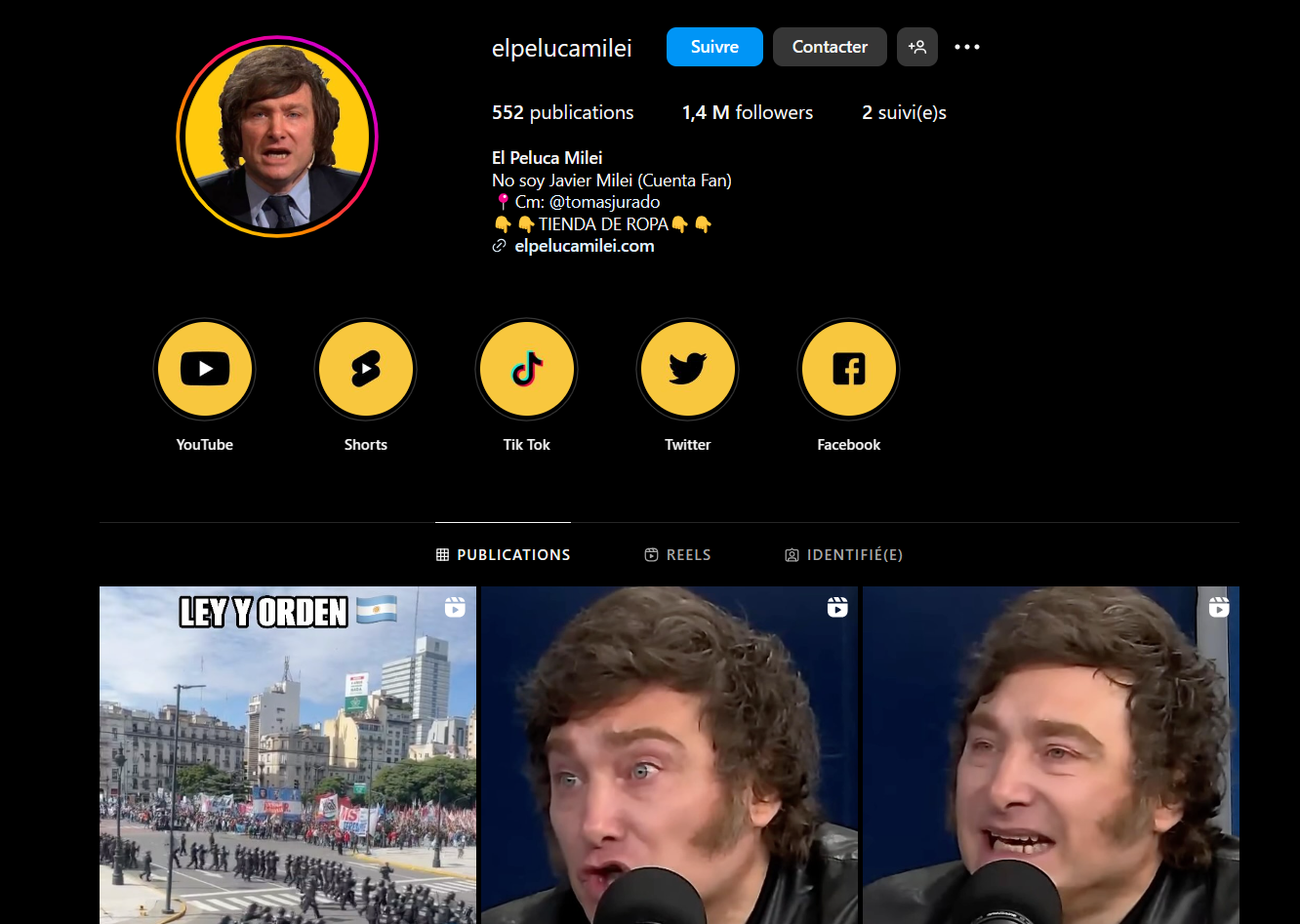The width and height of the screenshot is (1300, 924).
Task: Open the Tik Tok story highlight
Action: 527,370
